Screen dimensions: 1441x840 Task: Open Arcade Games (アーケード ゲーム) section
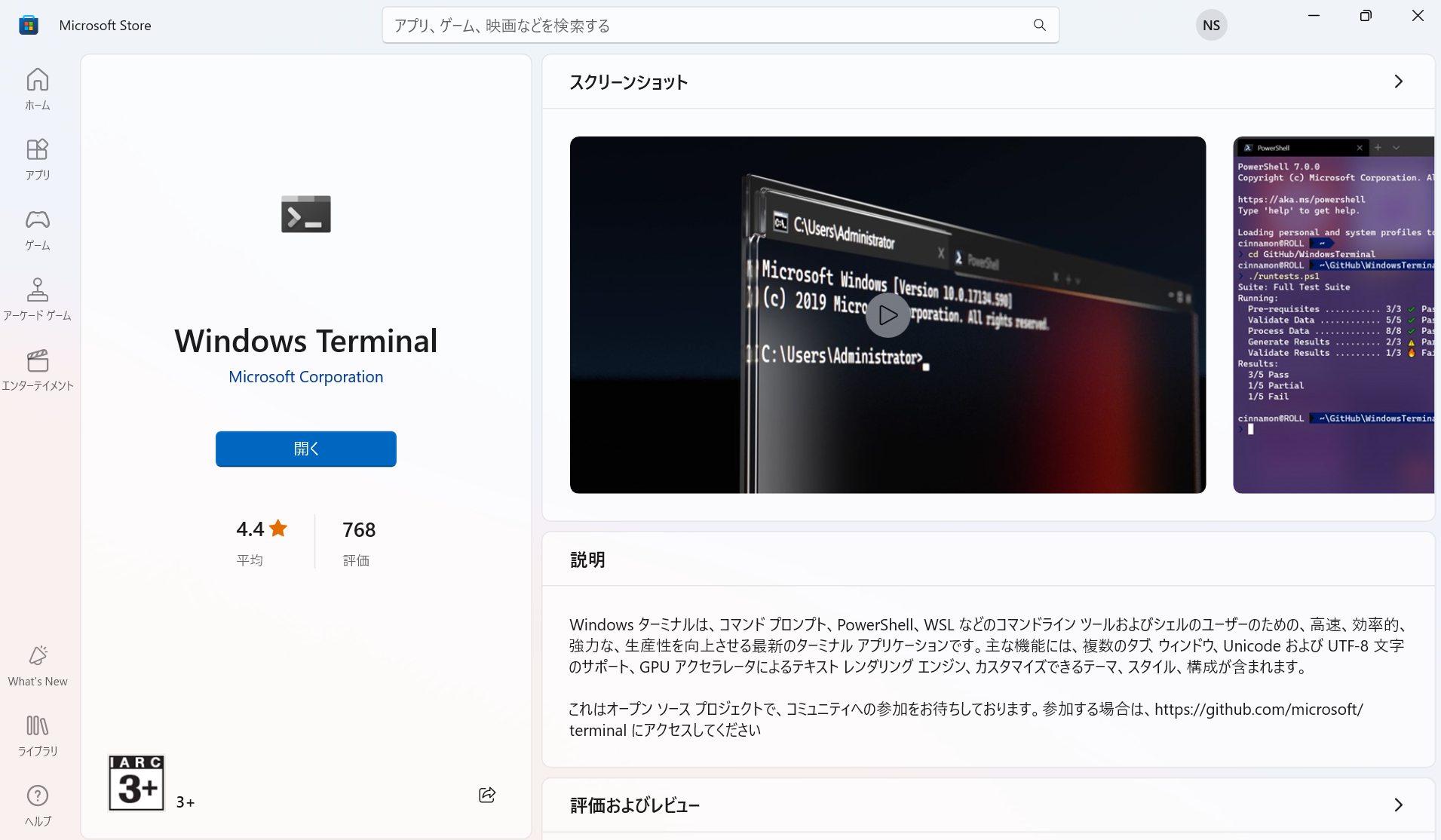pyautogui.click(x=38, y=300)
